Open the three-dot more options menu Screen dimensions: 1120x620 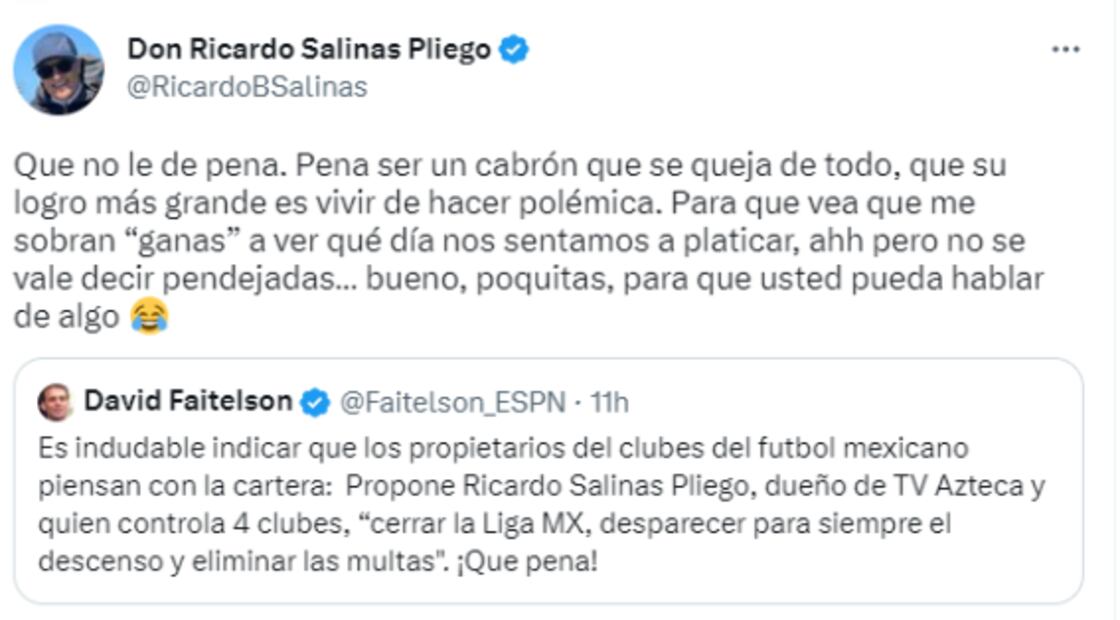coord(1066,49)
